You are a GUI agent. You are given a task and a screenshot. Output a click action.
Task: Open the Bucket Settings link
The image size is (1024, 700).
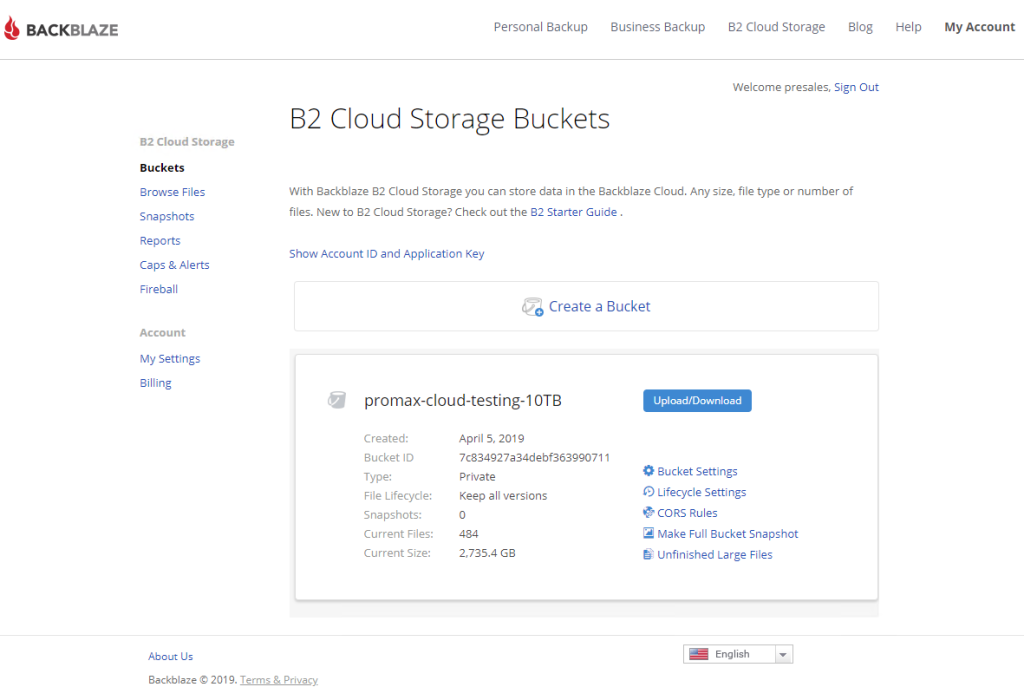point(697,471)
